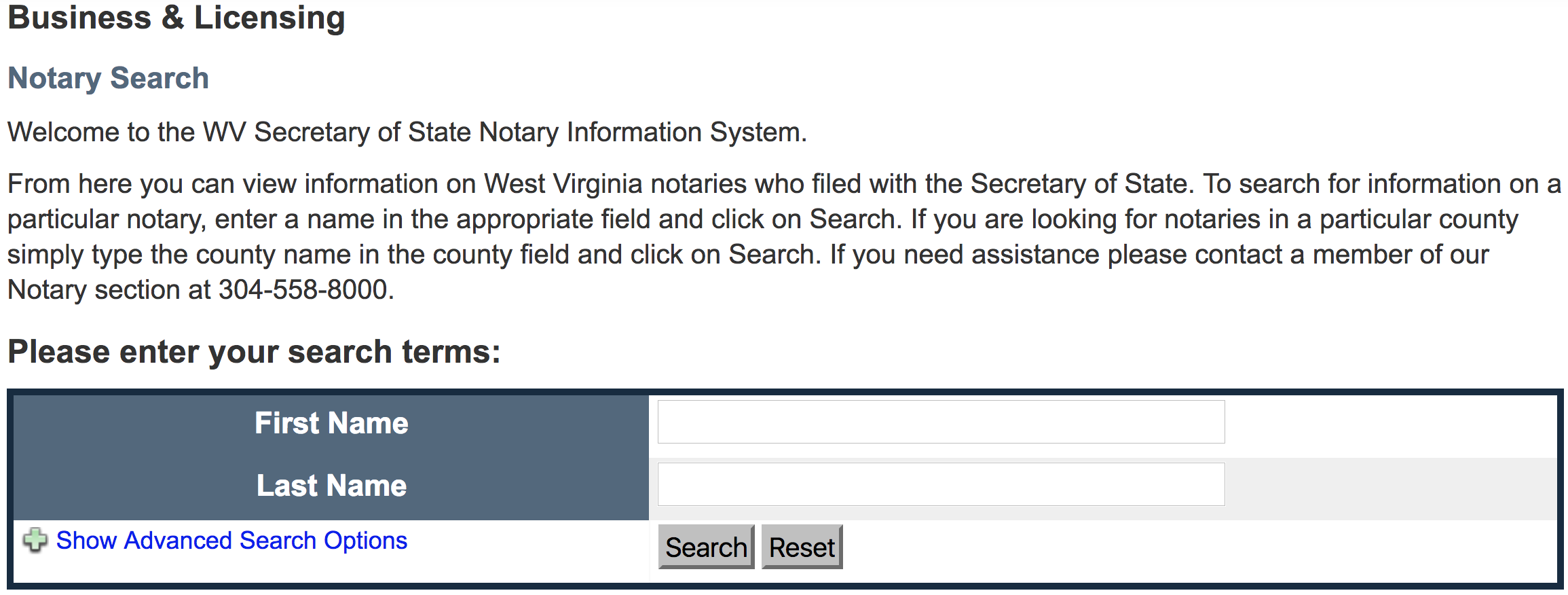
Task: Click the Welcome to WV Secretary of State sentence
Action: pyautogui.click(x=407, y=132)
